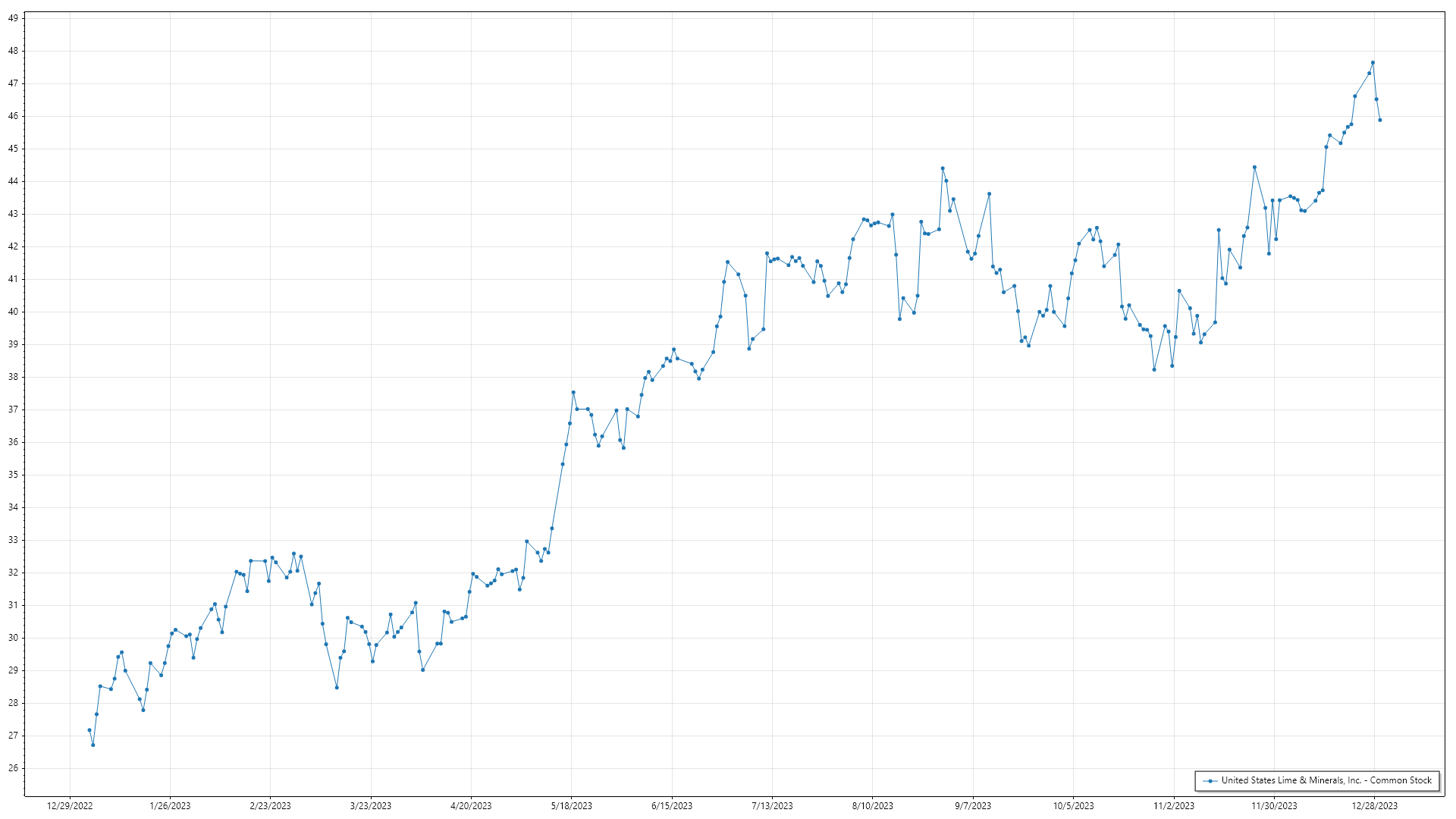Click the 12/28/2023 x-axis date label
Image resolution: width=1456 pixels, height=819 pixels.
(x=1375, y=806)
